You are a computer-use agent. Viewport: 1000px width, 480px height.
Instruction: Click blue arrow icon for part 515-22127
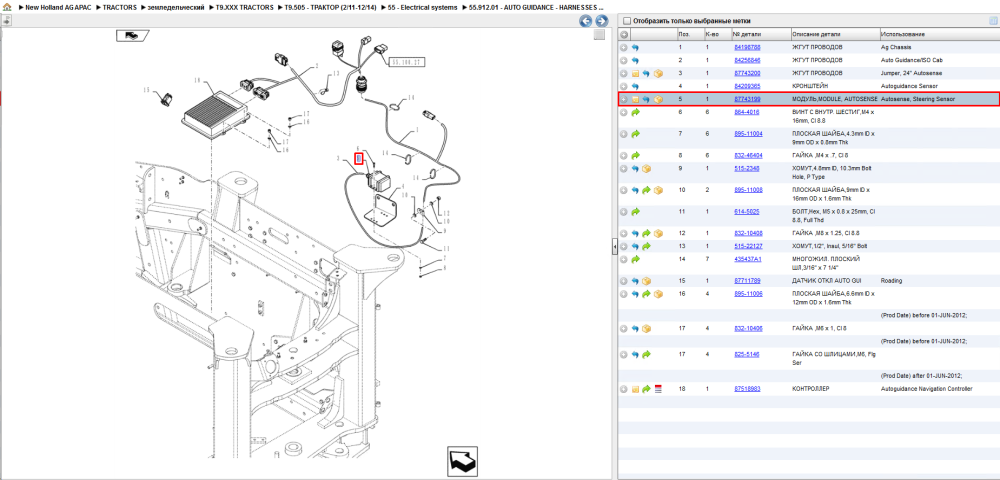point(635,246)
